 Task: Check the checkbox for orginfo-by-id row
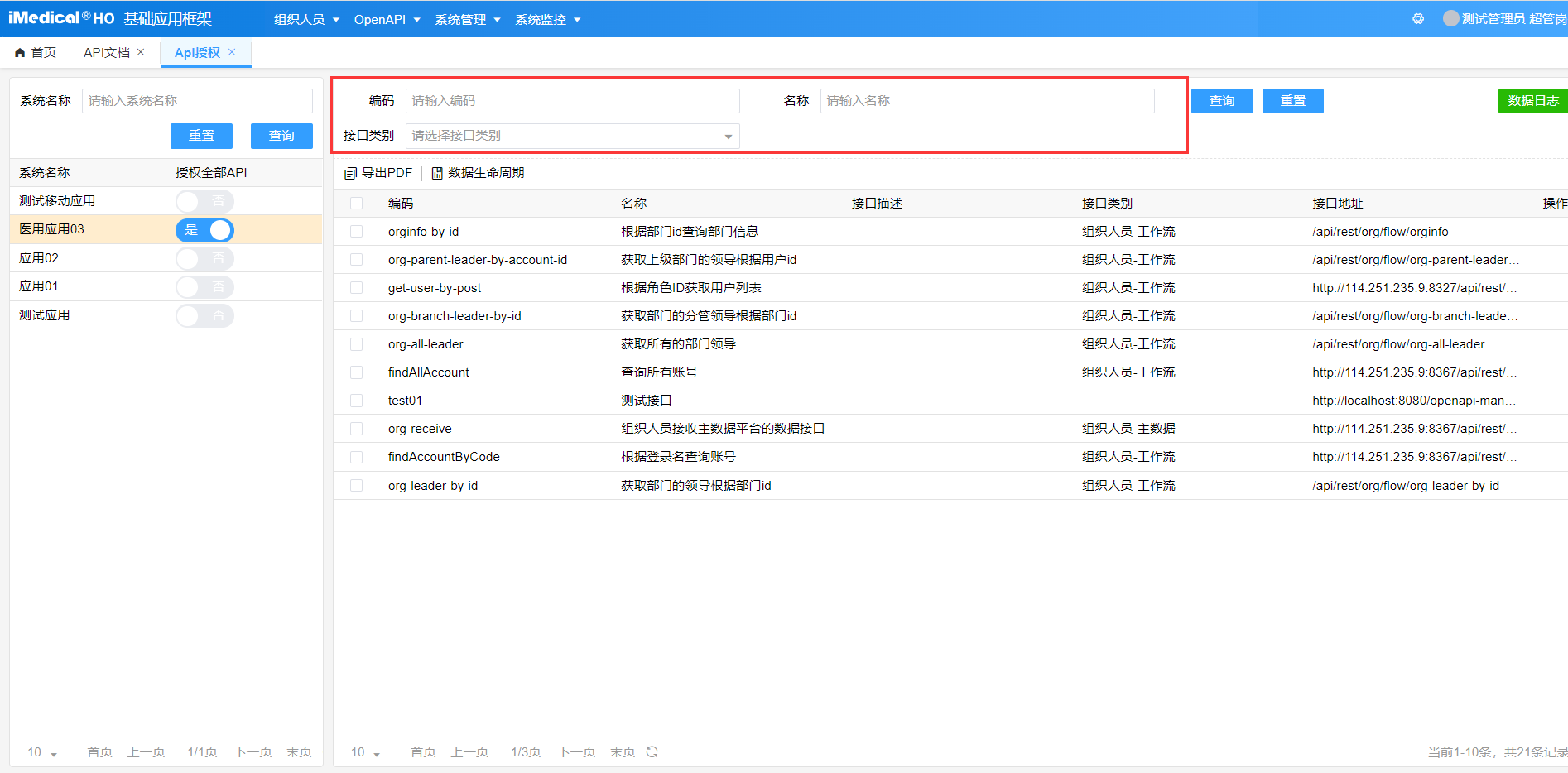coord(356,231)
